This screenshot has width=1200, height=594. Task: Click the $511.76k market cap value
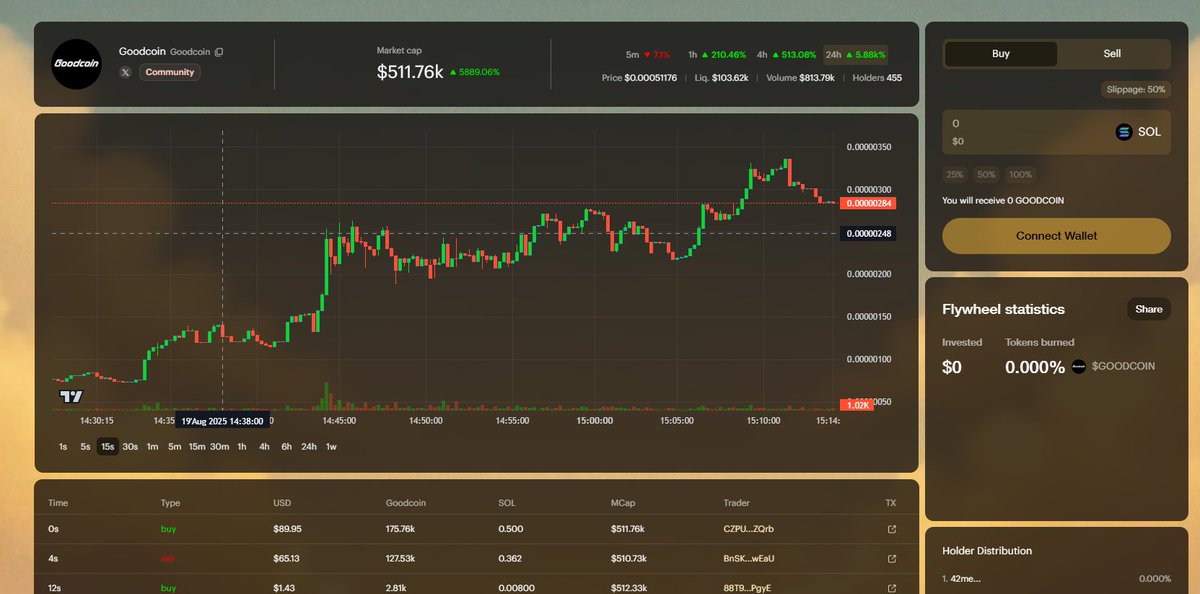[410, 72]
